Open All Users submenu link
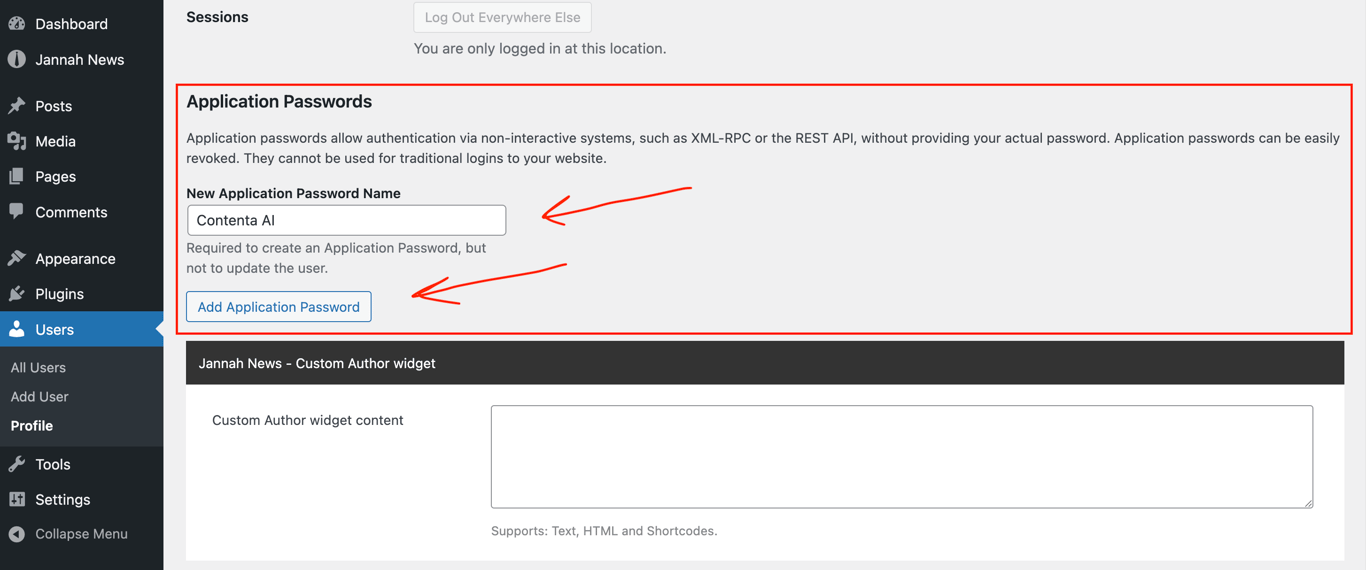This screenshot has height=570, width=1366. pyautogui.click(x=38, y=367)
